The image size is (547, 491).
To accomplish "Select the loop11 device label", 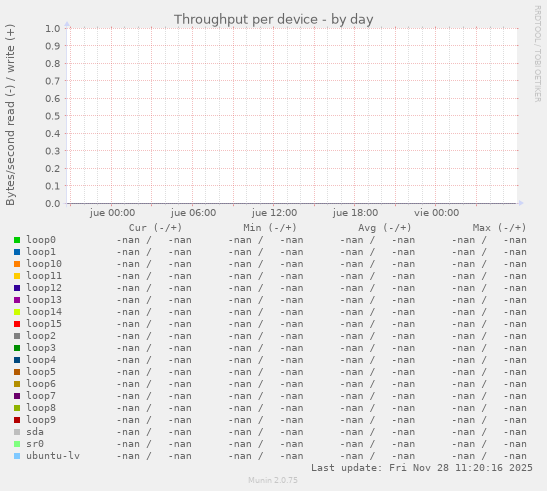I will (44, 276).
